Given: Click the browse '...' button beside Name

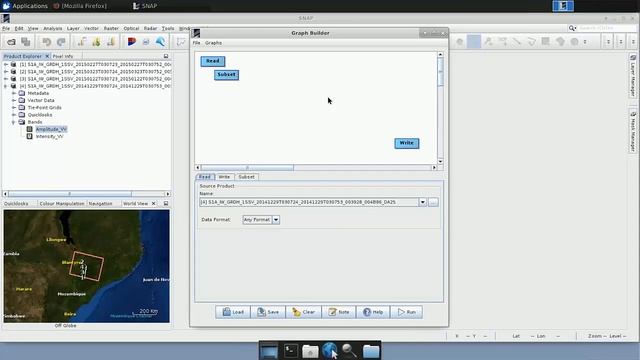Looking at the screenshot, I should pos(433,202).
